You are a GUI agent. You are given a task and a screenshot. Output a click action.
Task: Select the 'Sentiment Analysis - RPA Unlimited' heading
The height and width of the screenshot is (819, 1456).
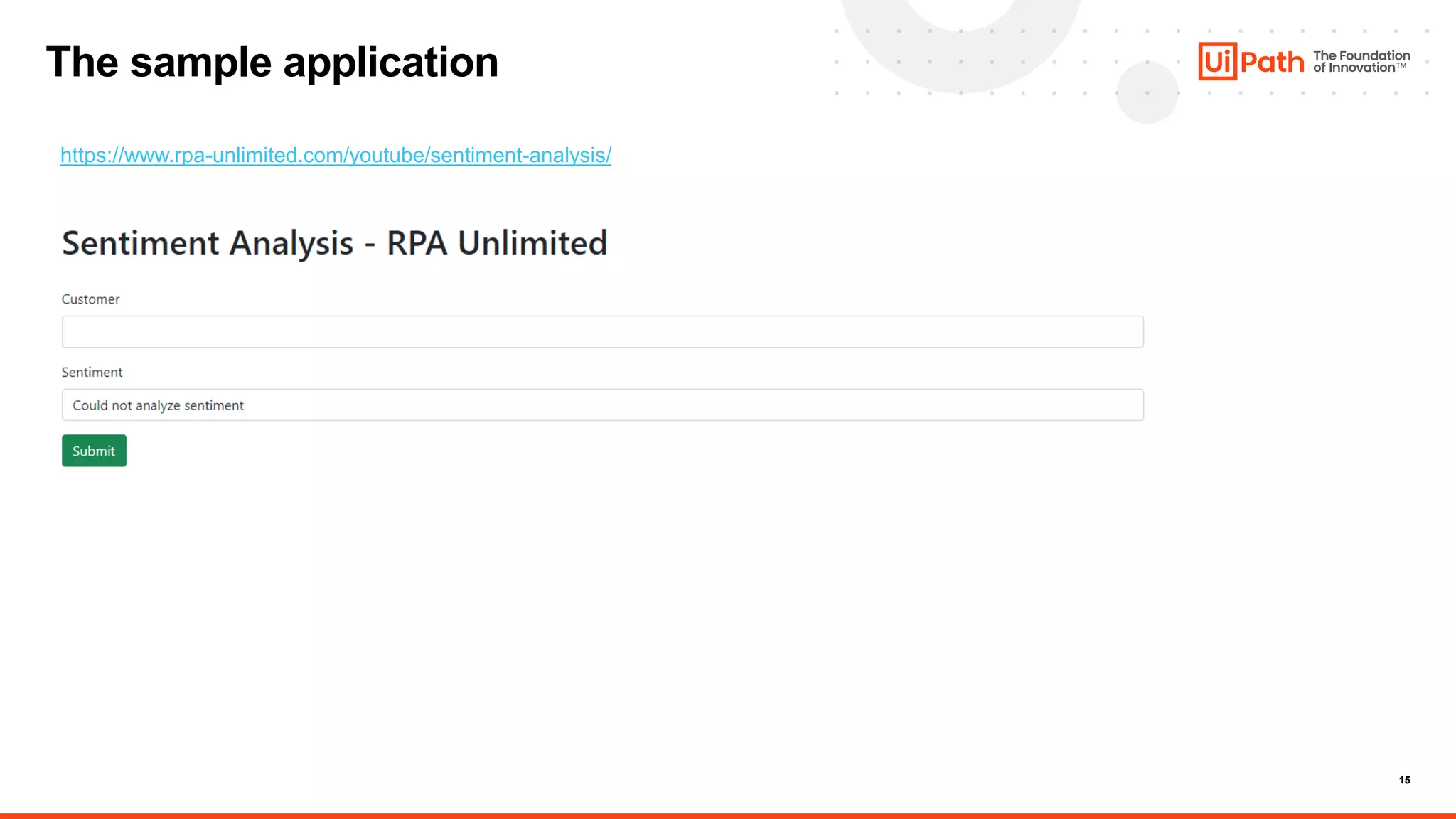(x=334, y=243)
